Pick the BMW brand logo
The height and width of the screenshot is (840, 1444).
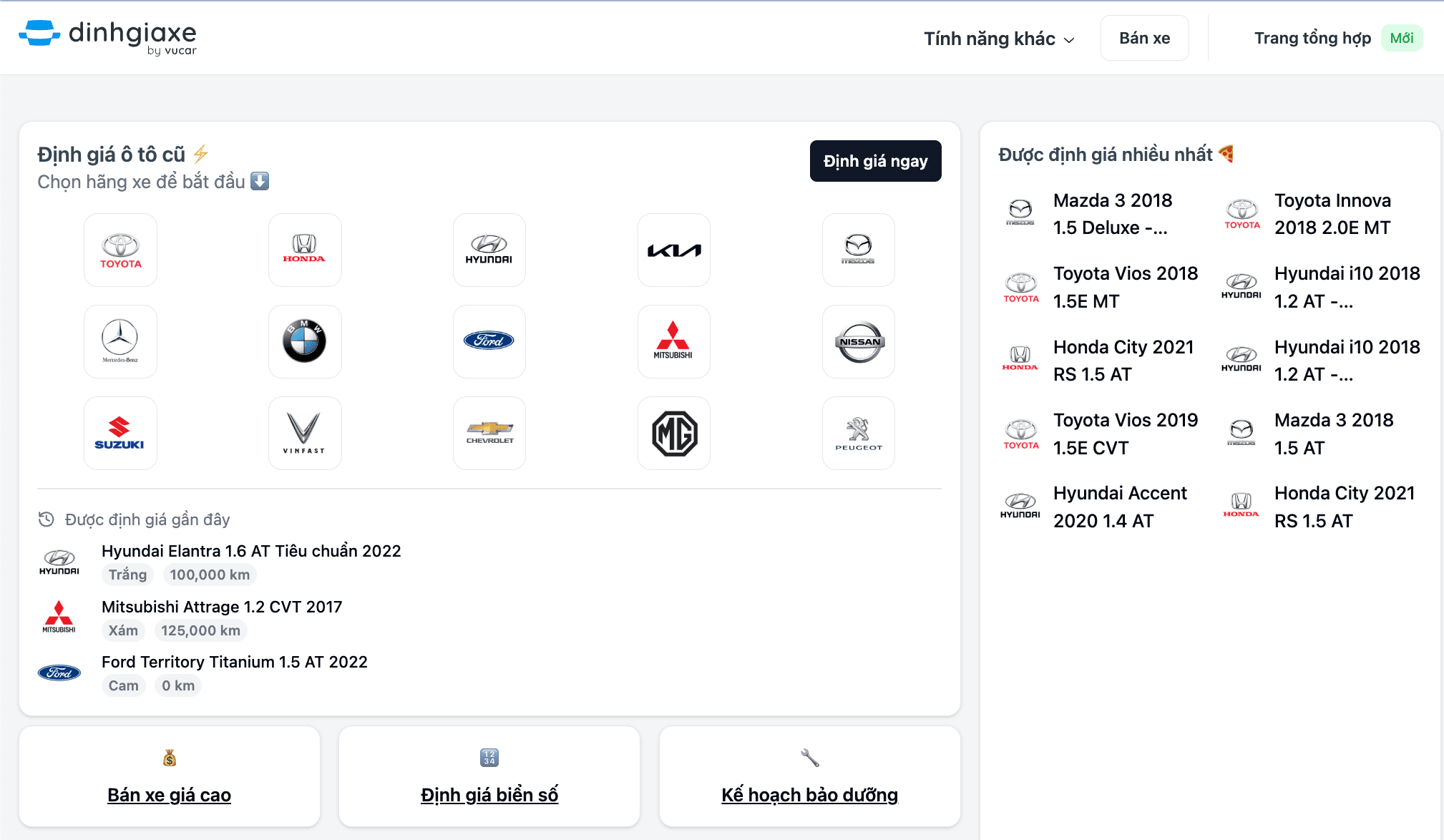click(305, 342)
